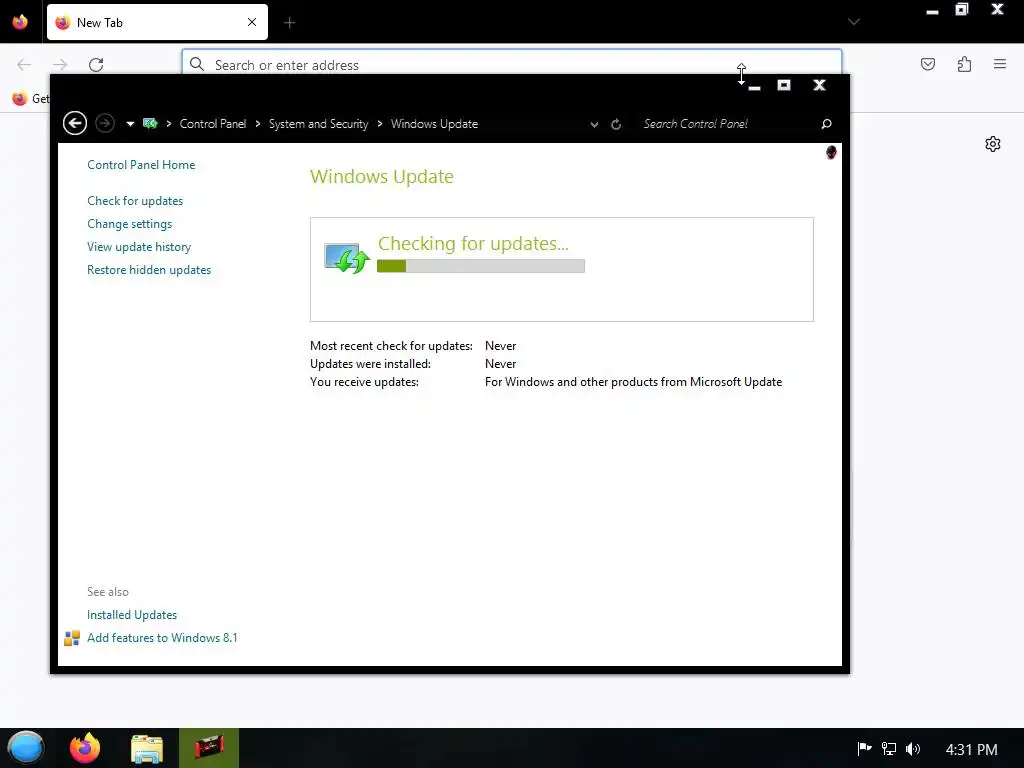Open Change settings link
The image size is (1024, 768).
[129, 223]
